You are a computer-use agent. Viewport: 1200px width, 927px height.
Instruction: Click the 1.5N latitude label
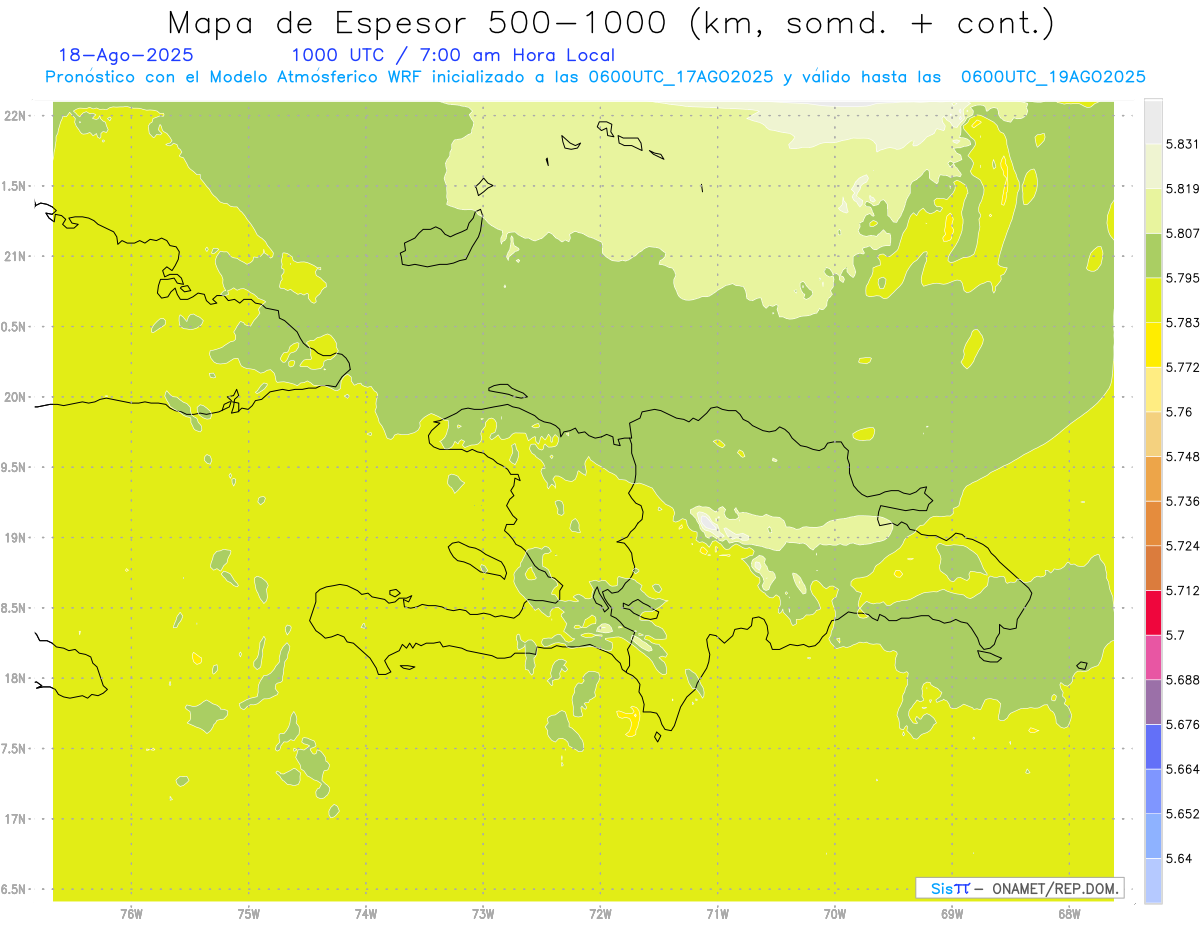click(13, 186)
